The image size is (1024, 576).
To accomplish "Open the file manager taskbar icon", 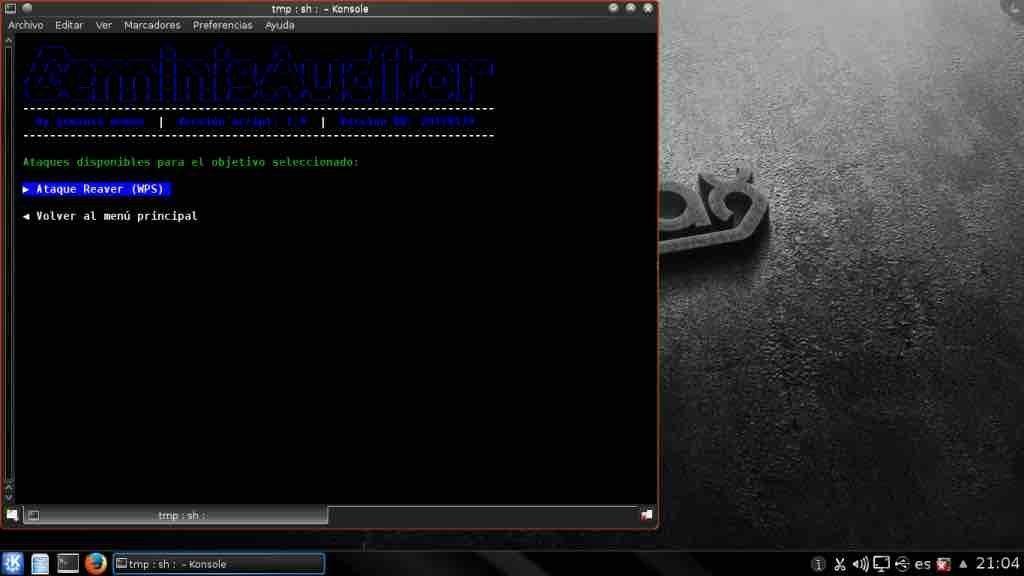I will coord(40,564).
